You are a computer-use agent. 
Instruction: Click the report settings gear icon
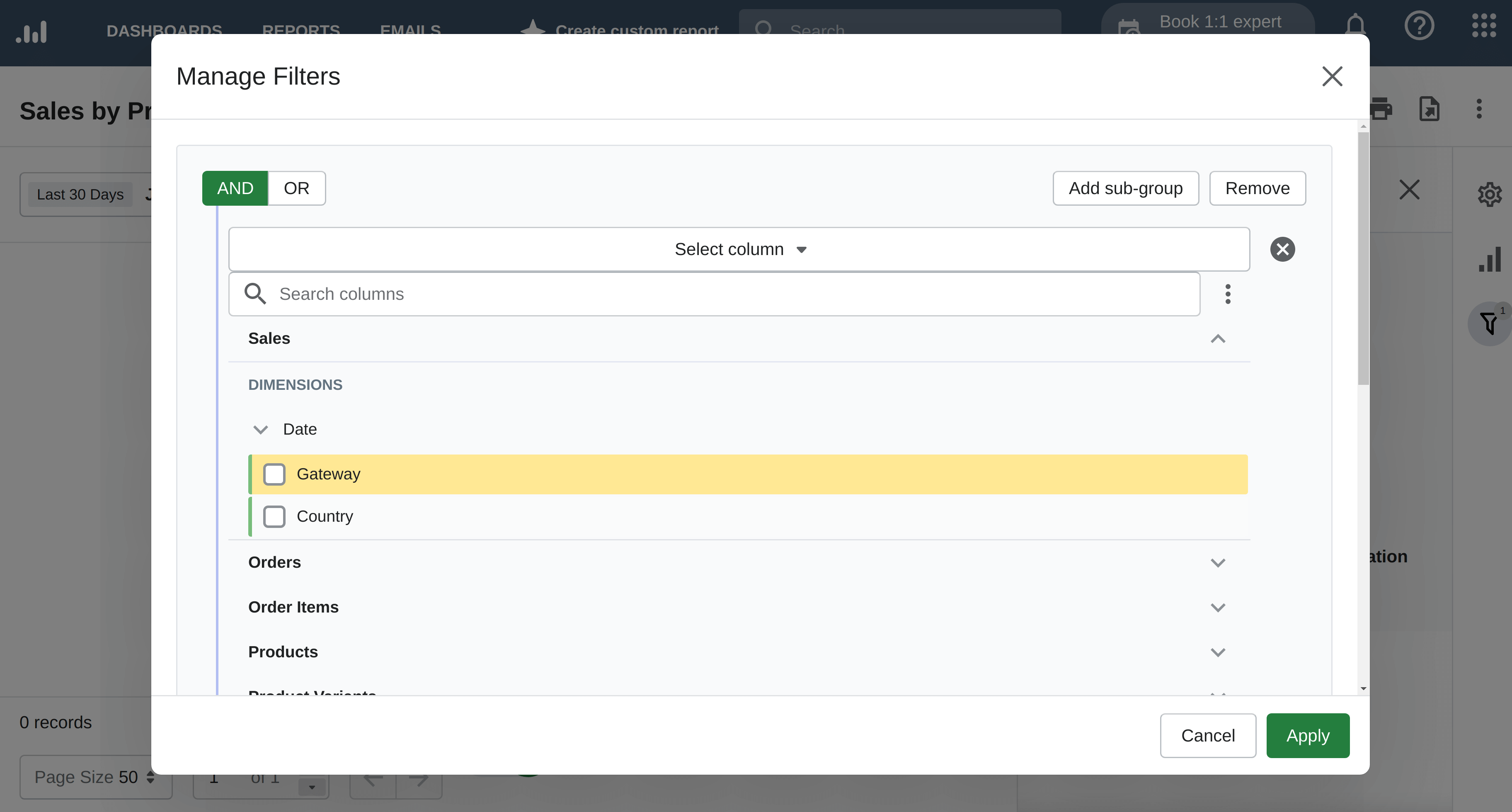click(1490, 194)
